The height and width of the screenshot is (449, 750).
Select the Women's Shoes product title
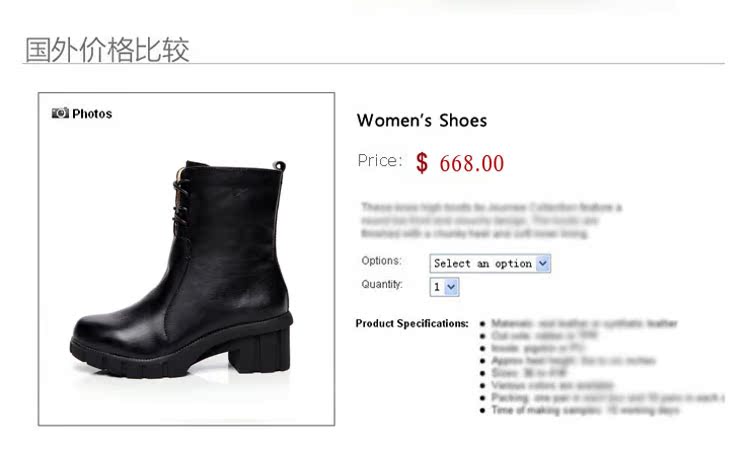tap(422, 120)
